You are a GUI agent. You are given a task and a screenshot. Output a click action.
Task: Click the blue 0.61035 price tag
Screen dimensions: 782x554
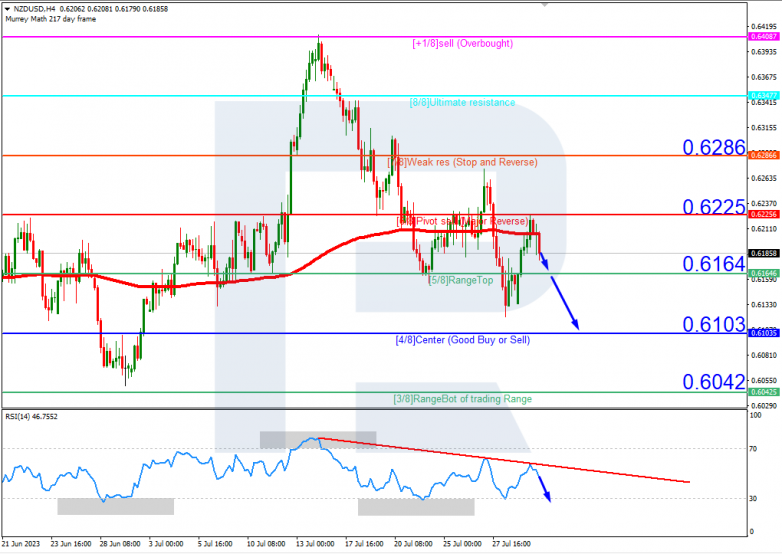point(764,333)
